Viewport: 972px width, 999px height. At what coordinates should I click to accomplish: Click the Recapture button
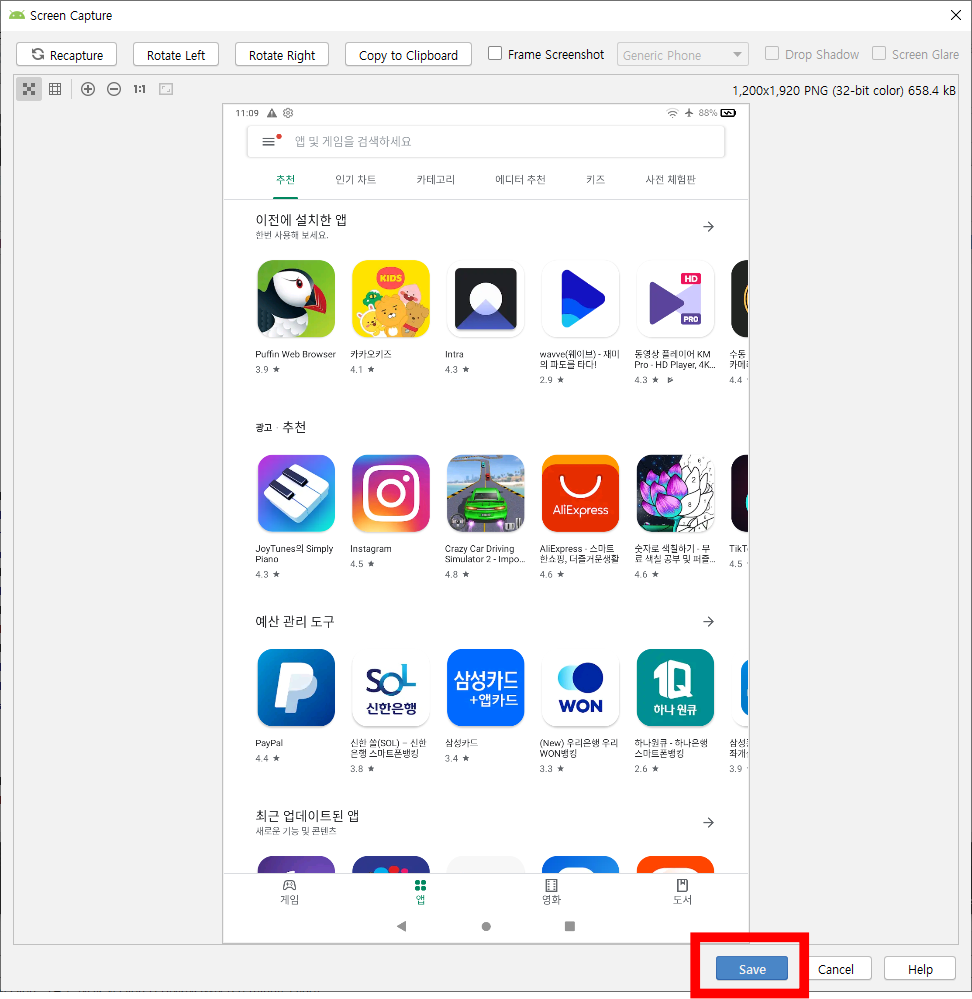click(67, 55)
